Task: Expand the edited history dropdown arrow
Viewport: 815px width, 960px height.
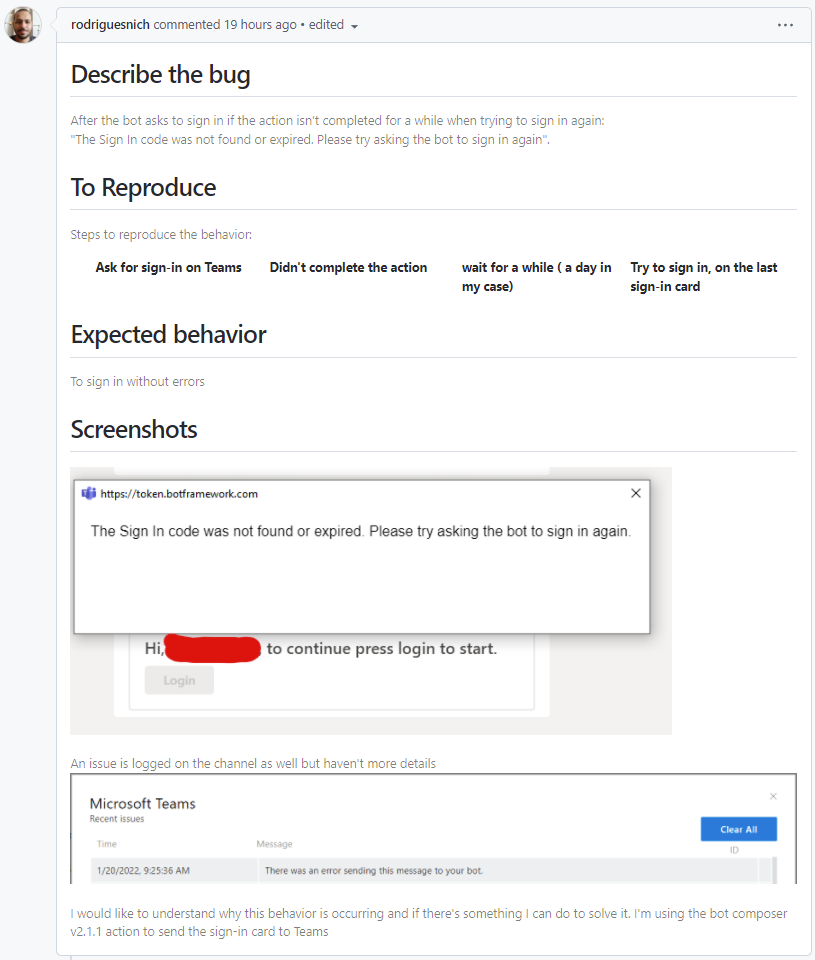Action: pyautogui.click(x=355, y=26)
